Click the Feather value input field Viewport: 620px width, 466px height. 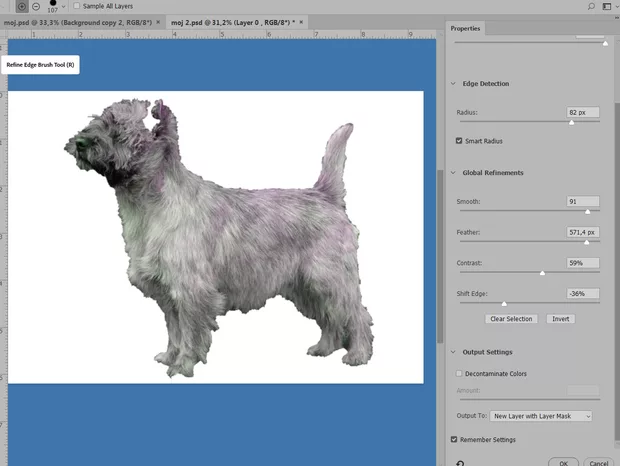(x=582, y=232)
